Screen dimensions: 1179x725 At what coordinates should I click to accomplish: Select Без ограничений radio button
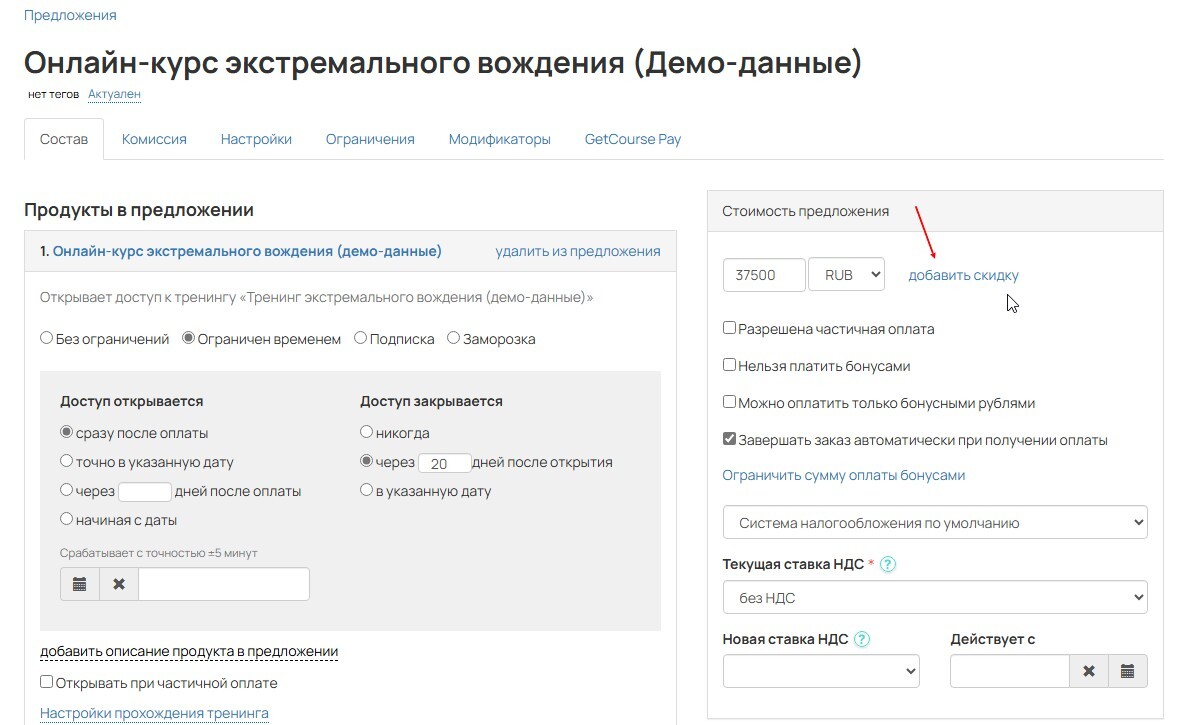tap(47, 338)
